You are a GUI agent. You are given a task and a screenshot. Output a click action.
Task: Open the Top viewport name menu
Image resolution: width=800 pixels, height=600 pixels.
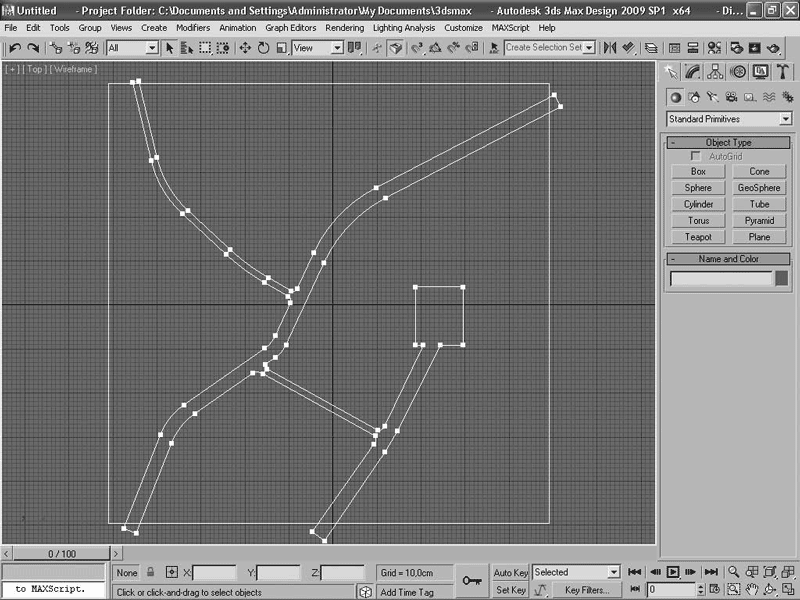click(x=35, y=69)
